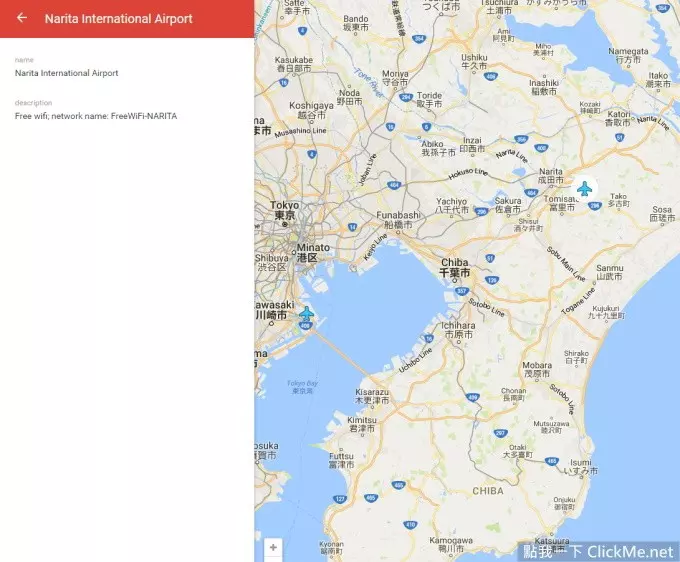Click the Inashiki label on the map
This screenshot has height=562, width=680.
pos(544,87)
